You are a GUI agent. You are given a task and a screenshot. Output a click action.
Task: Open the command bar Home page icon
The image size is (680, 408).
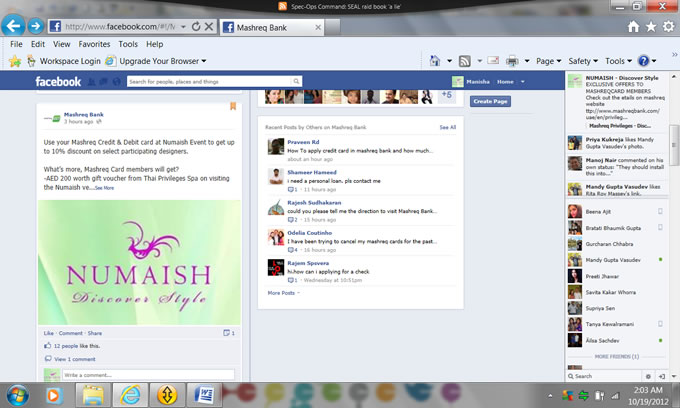pos(435,61)
